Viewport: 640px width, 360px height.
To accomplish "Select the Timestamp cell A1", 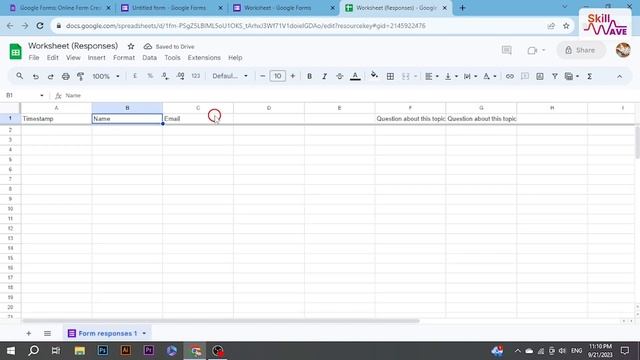I will 56,119.
